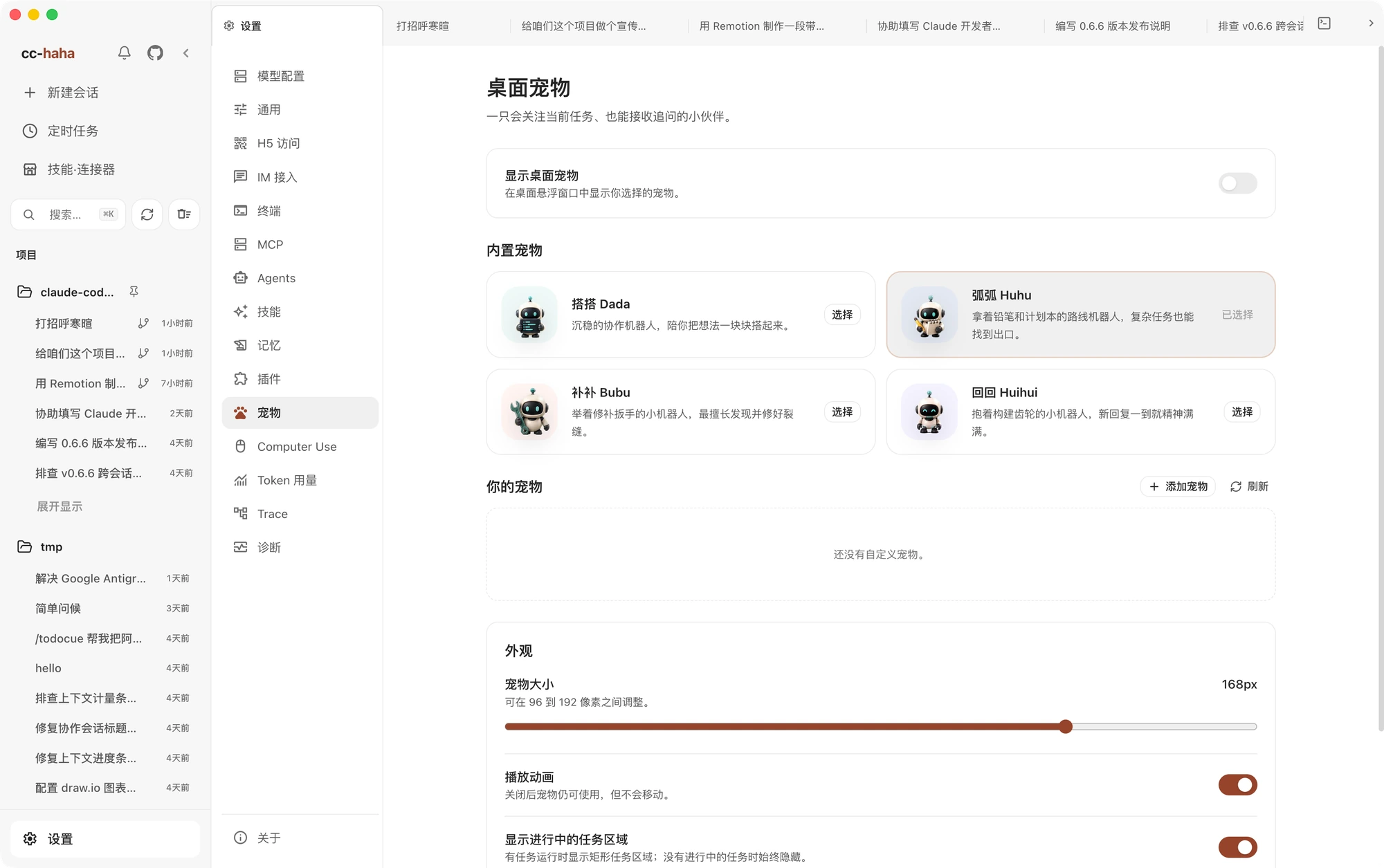Open 关于 at bottom of settings
This screenshot has height=868, width=1384.
tap(300, 838)
